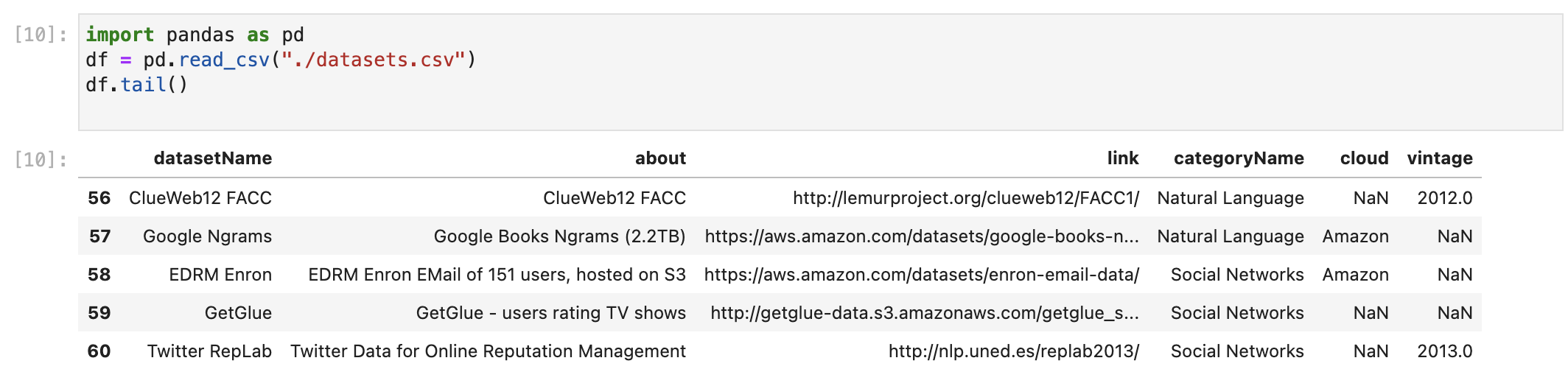
Task: Select row index 60
Action: tap(99, 351)
